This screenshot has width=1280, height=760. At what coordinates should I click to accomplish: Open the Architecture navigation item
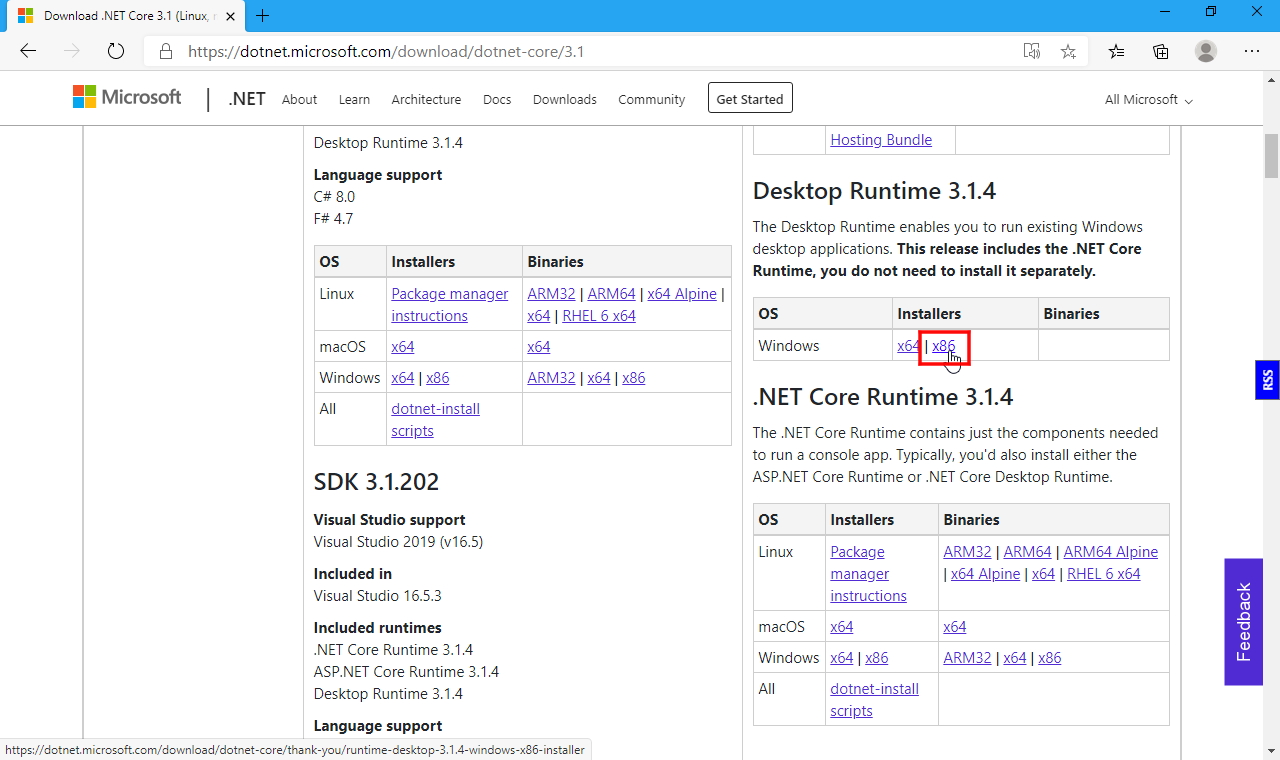(426, 100)
